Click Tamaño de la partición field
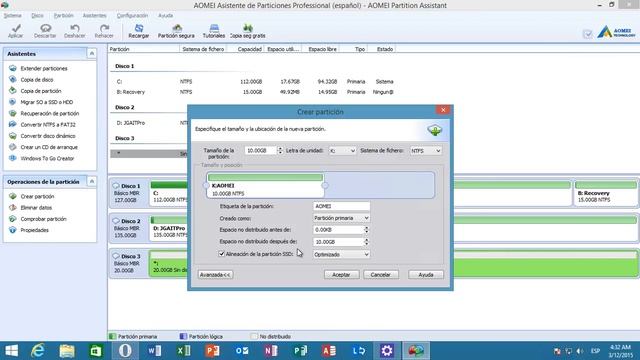The image size is (640, 360). (261, 151)
